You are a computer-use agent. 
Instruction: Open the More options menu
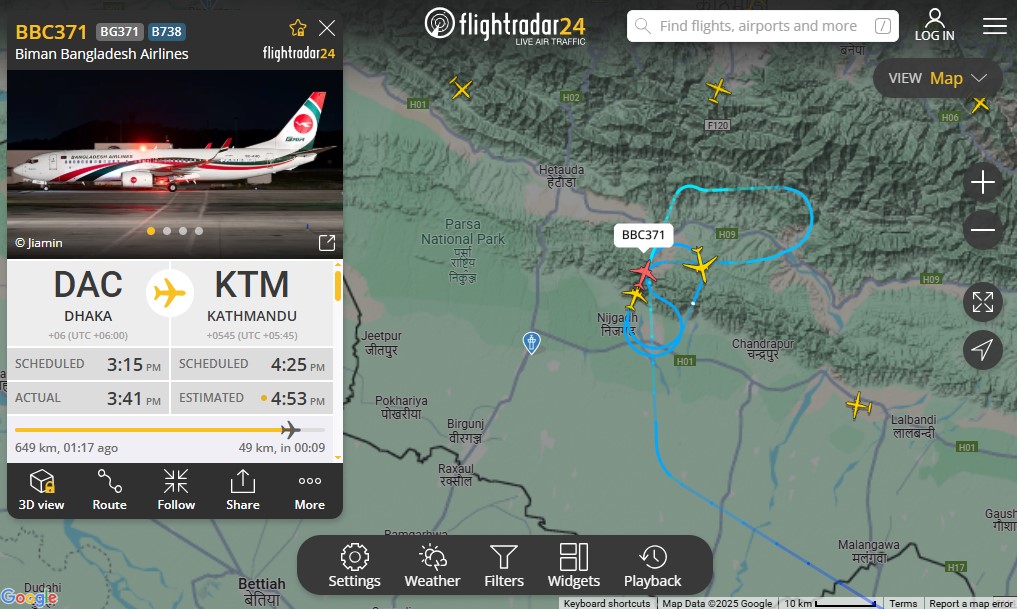coord(309,490)
